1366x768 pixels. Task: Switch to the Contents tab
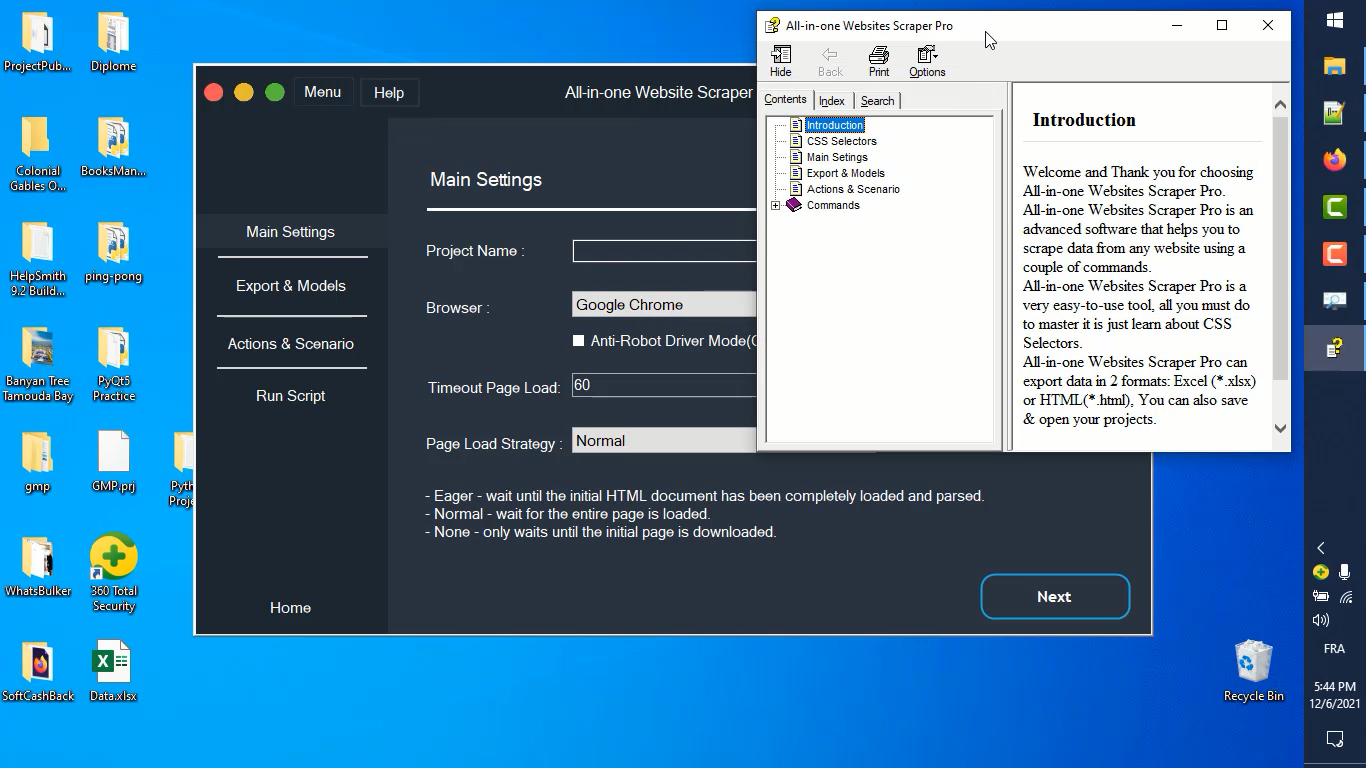pos(785,99)
